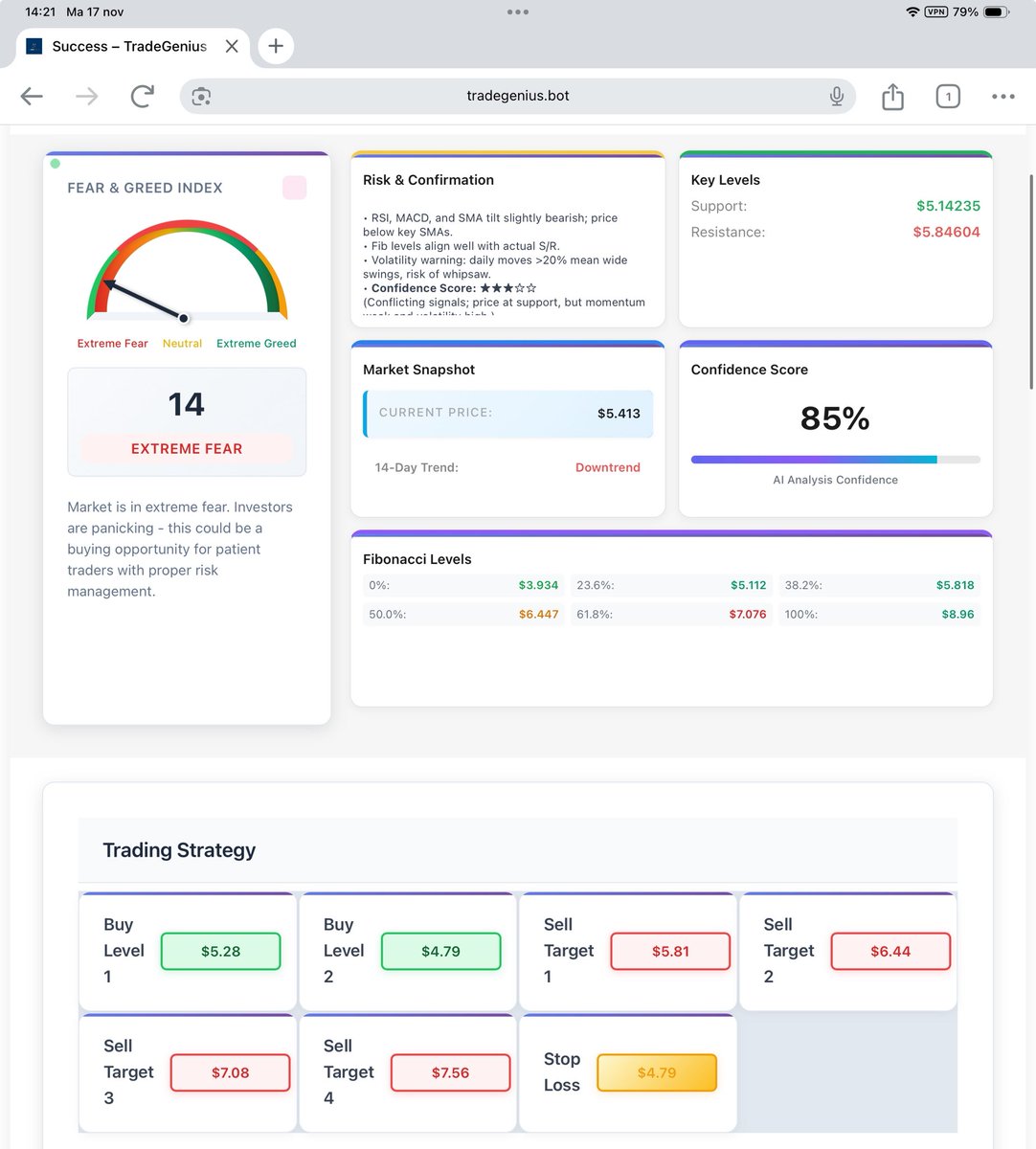Select the Success – TradeGenius tab
This screenshot has width=1036, height=1149.
point(132,46)
